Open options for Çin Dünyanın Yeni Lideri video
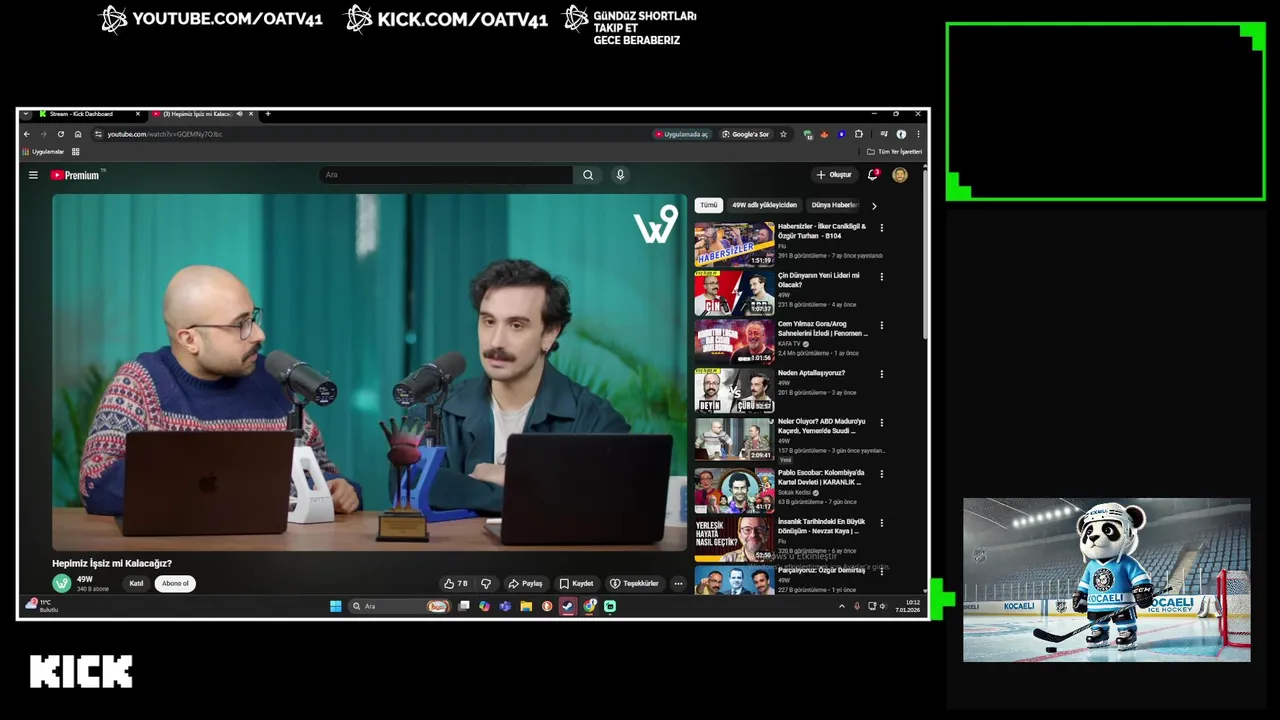This screenshot has height=720, width=1280. coord(881,277)
